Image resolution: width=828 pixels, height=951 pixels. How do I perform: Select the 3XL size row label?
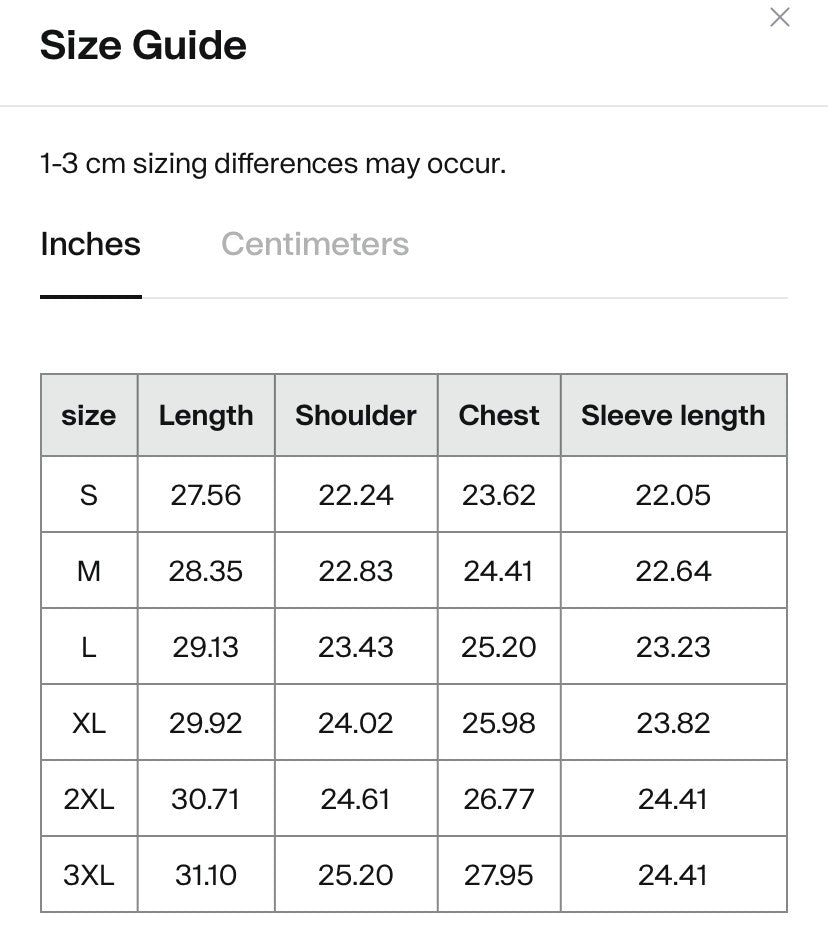pyautogui.click(x=89, y=875)
